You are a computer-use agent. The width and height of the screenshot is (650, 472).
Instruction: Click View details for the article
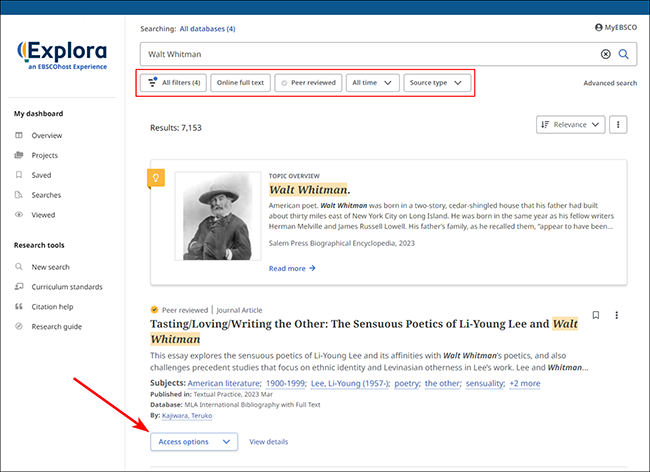pos(269,442)
